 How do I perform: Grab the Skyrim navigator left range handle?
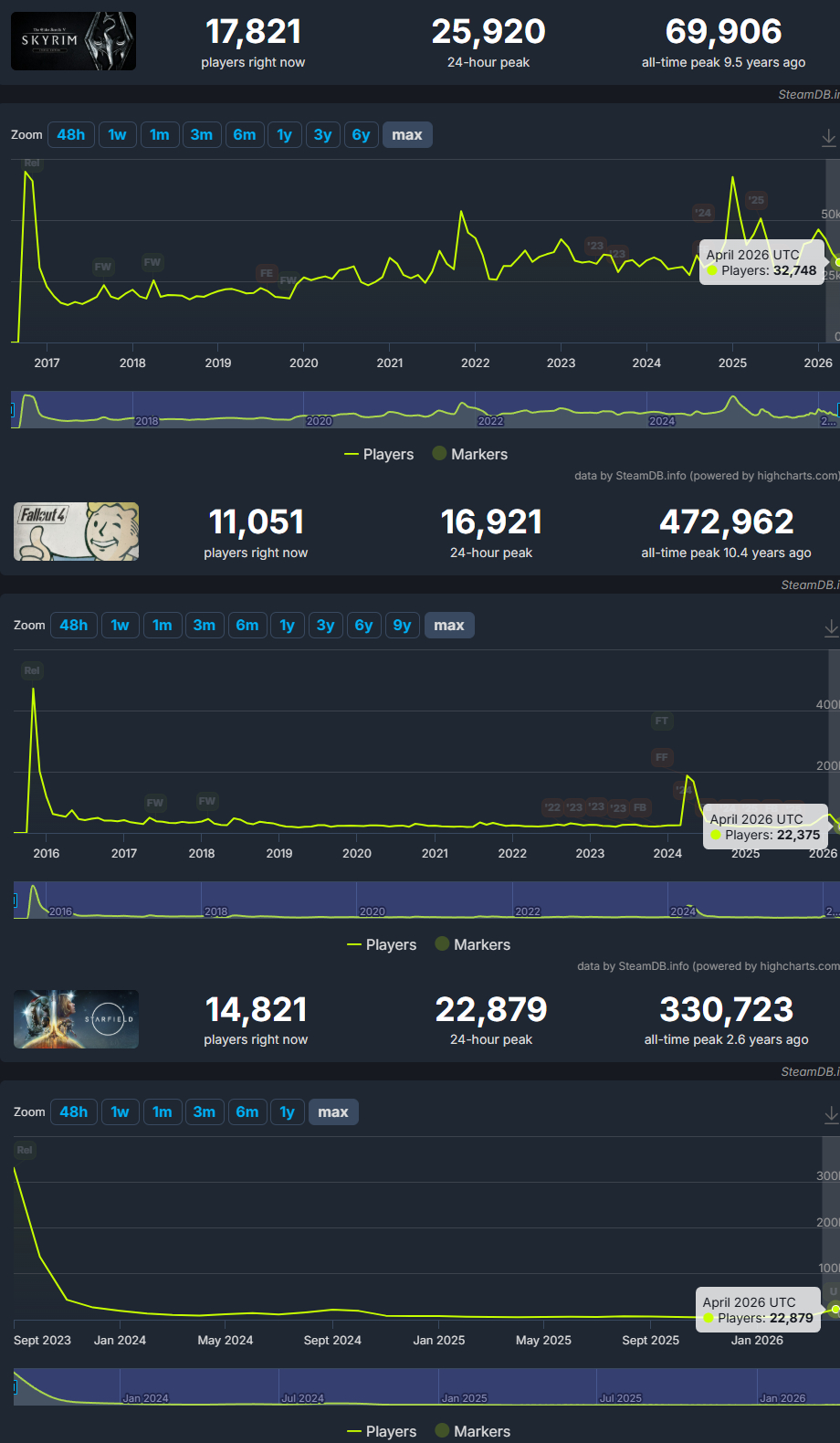[x=12, y=411]
